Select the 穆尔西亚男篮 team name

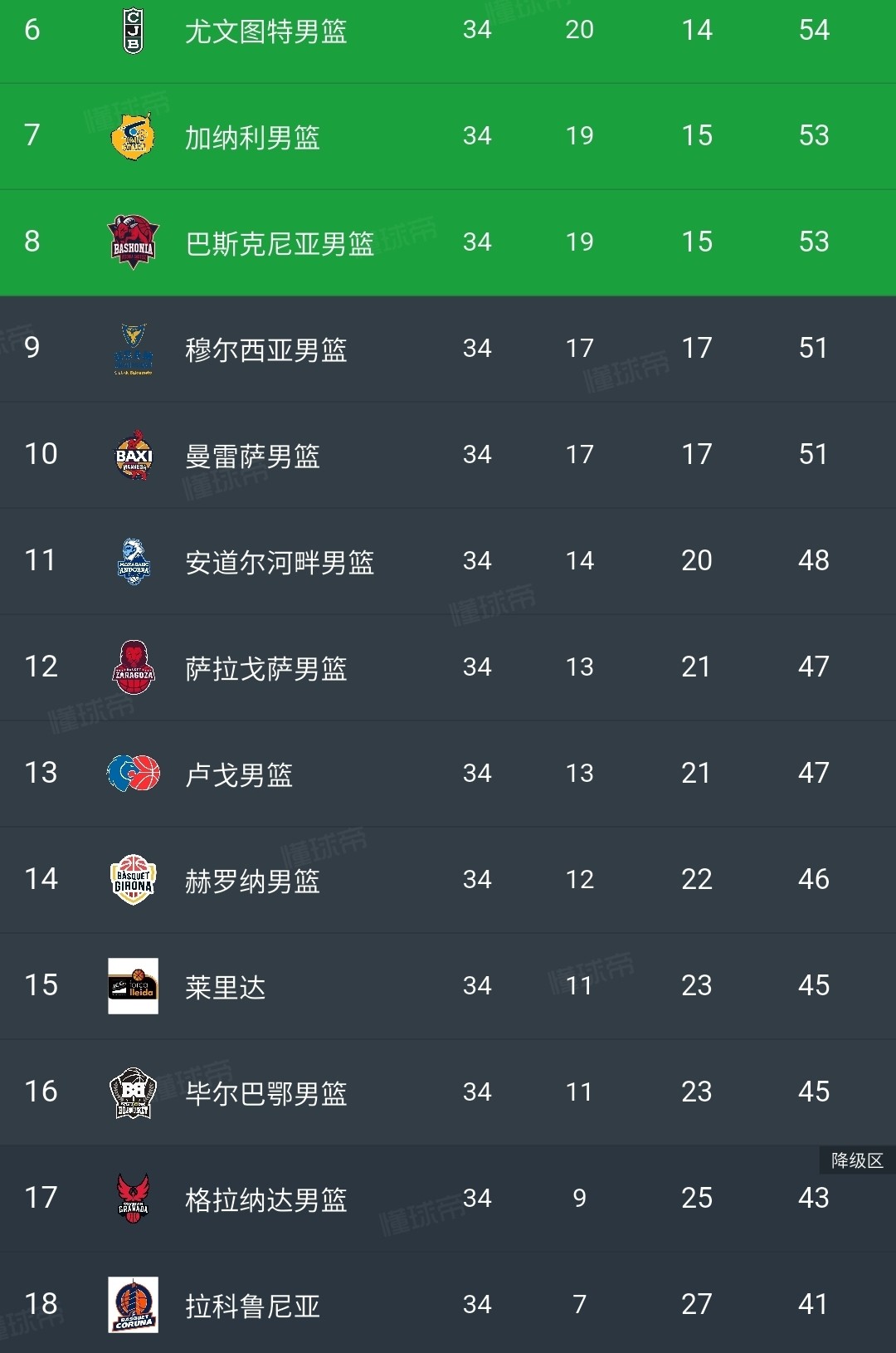265,350
